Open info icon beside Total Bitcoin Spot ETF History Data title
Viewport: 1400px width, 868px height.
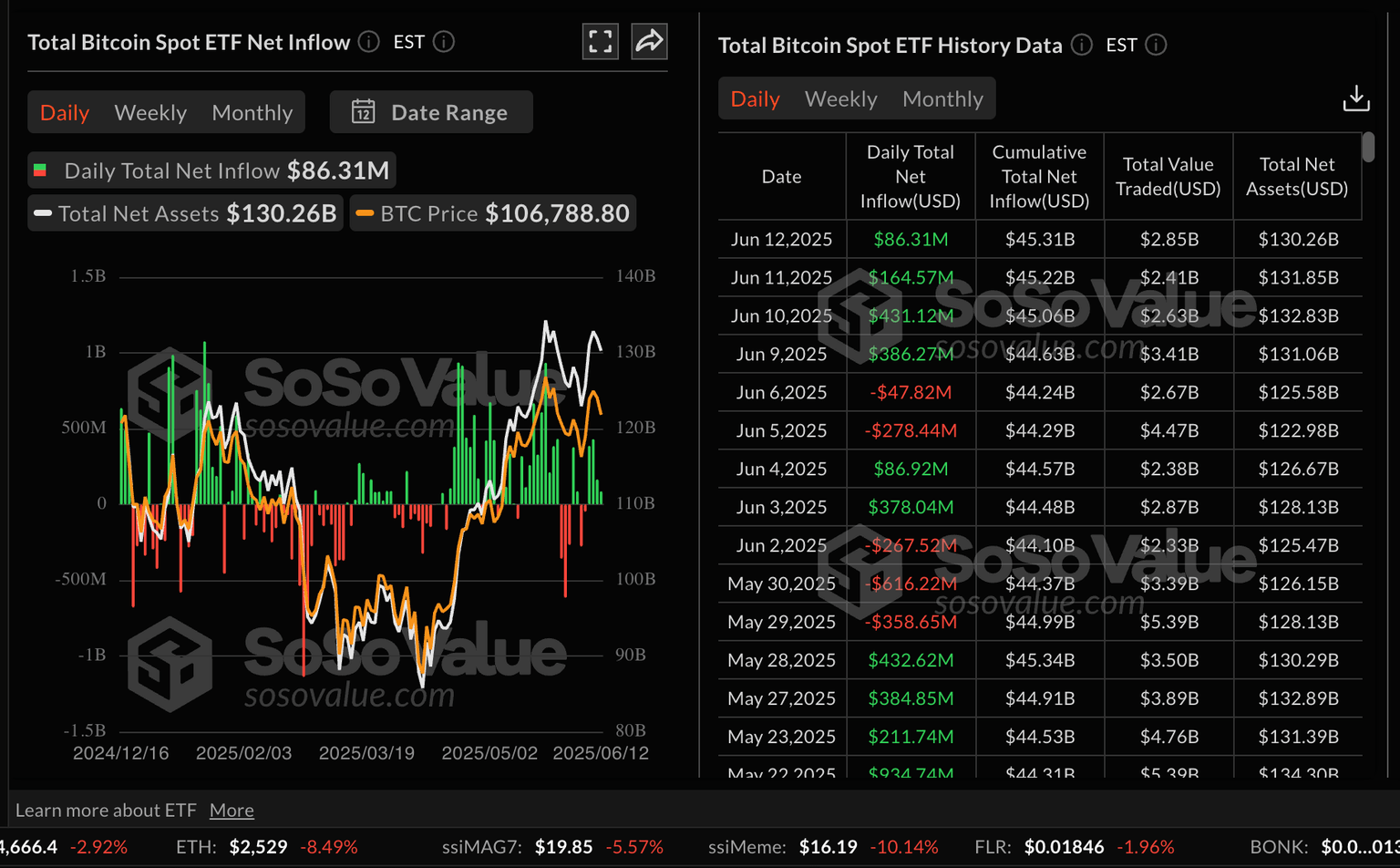pyautogui.click(x=1082, y=45)
